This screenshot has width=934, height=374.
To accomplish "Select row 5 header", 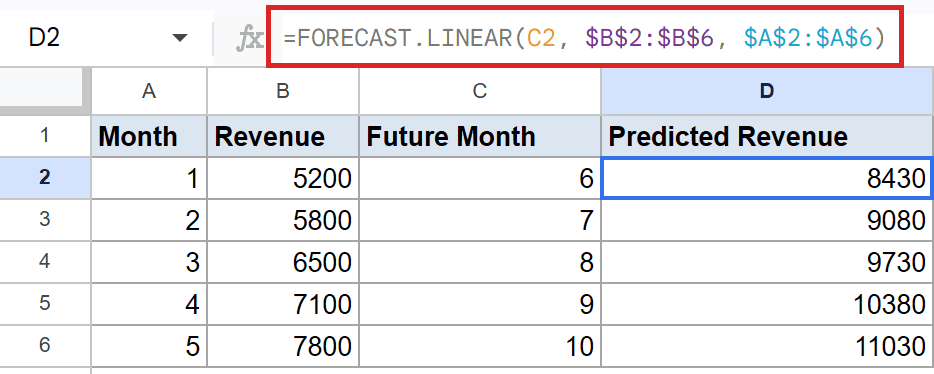I will 45,304.
